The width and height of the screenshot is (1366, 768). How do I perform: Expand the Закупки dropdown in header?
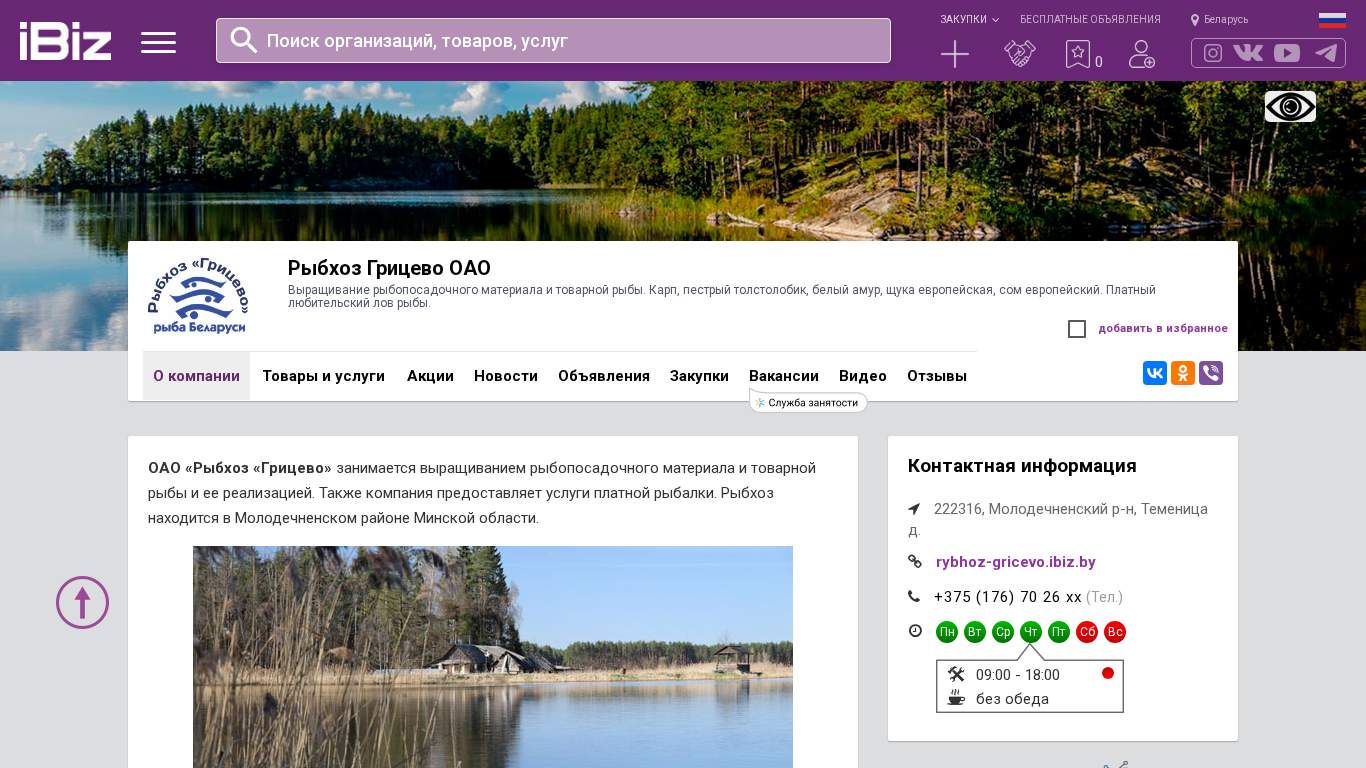click(969, 20)
